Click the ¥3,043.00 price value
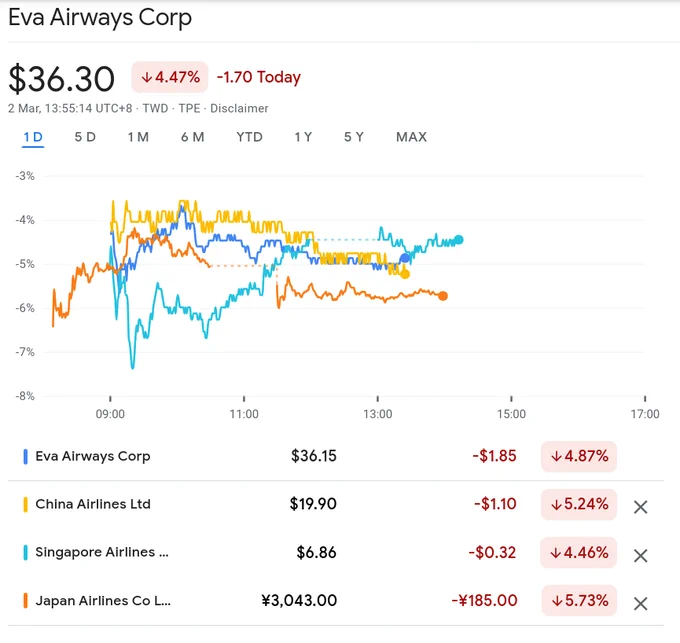Image resolution: width=680 pixels, height=643 pixels. tap(299, 601)
